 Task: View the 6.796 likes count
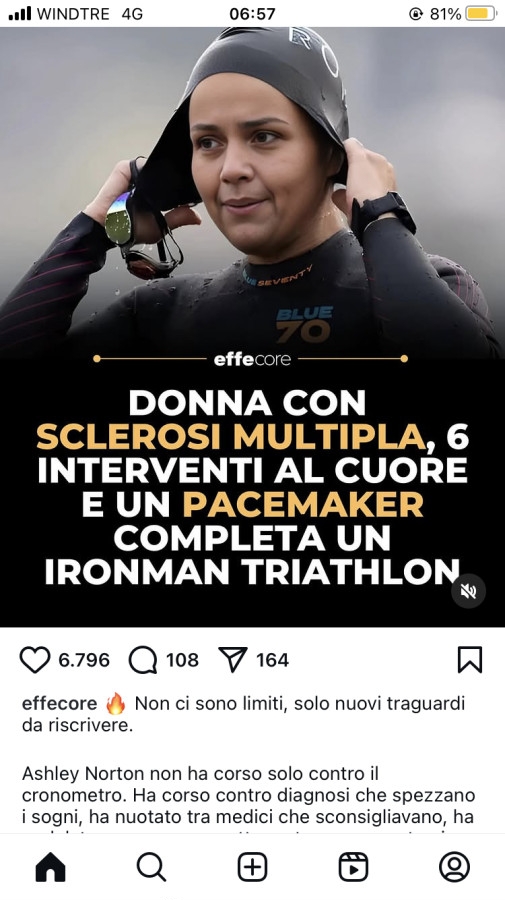click(84, 660)
